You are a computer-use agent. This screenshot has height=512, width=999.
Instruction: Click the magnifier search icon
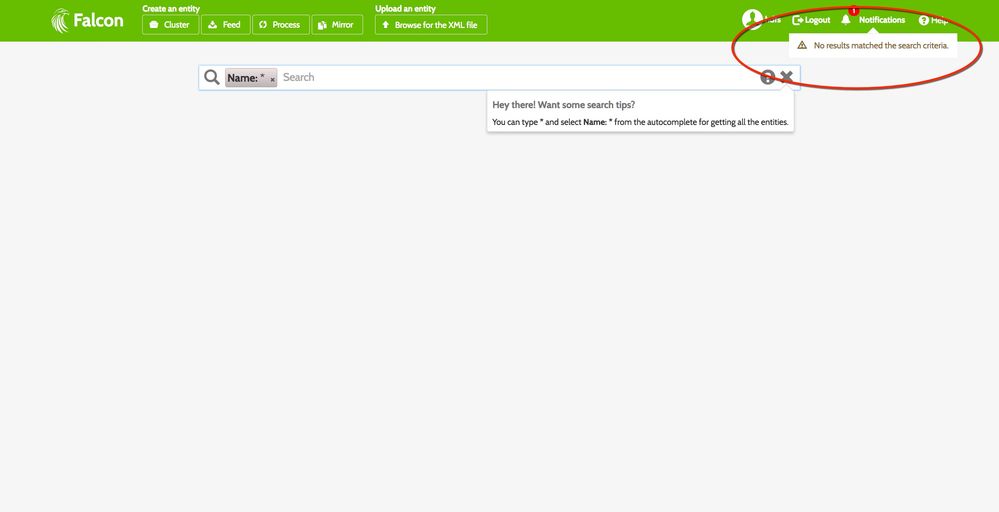[212, 77]
